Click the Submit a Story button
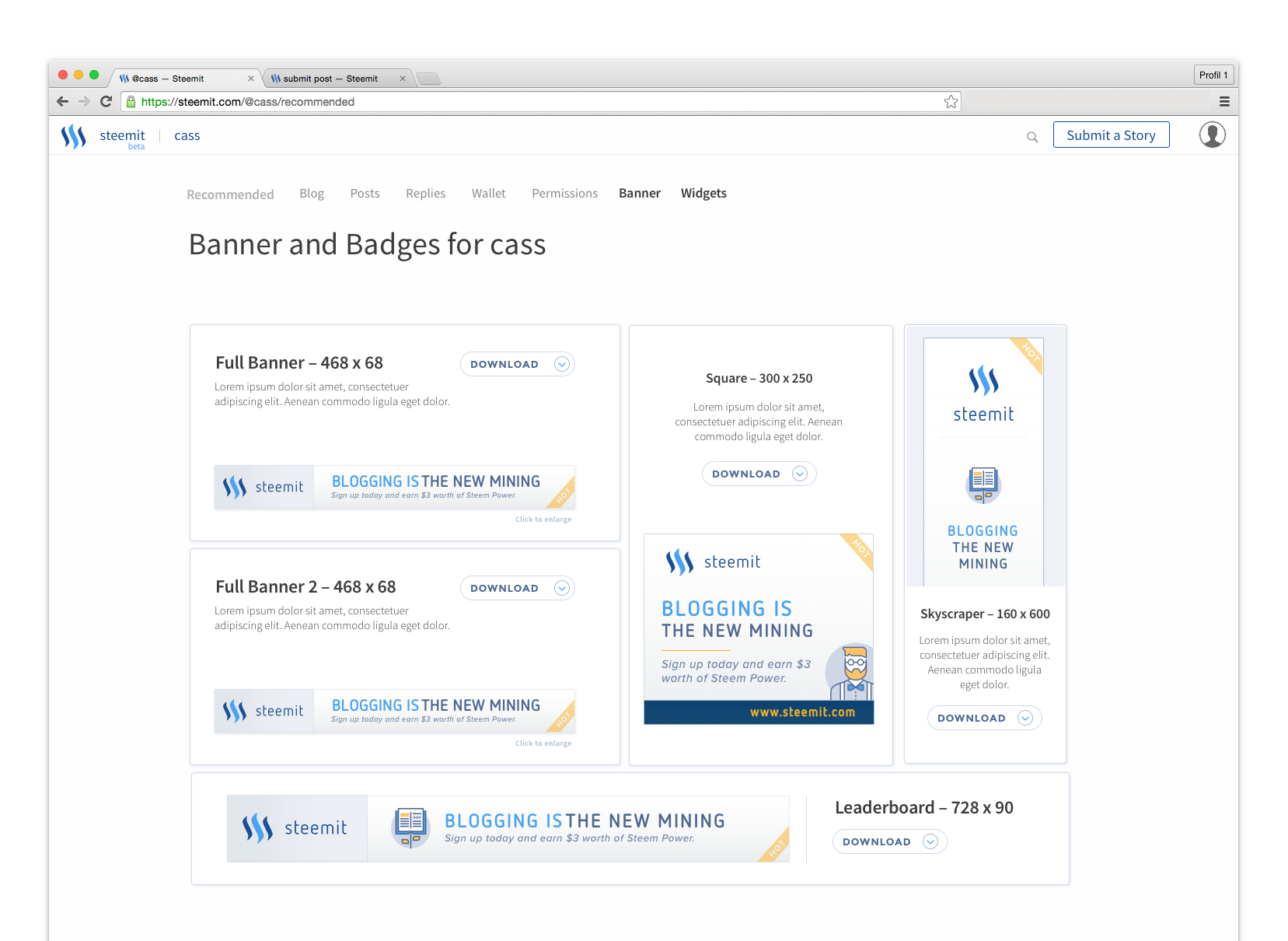1288x941 pixels. point(1111,135)
